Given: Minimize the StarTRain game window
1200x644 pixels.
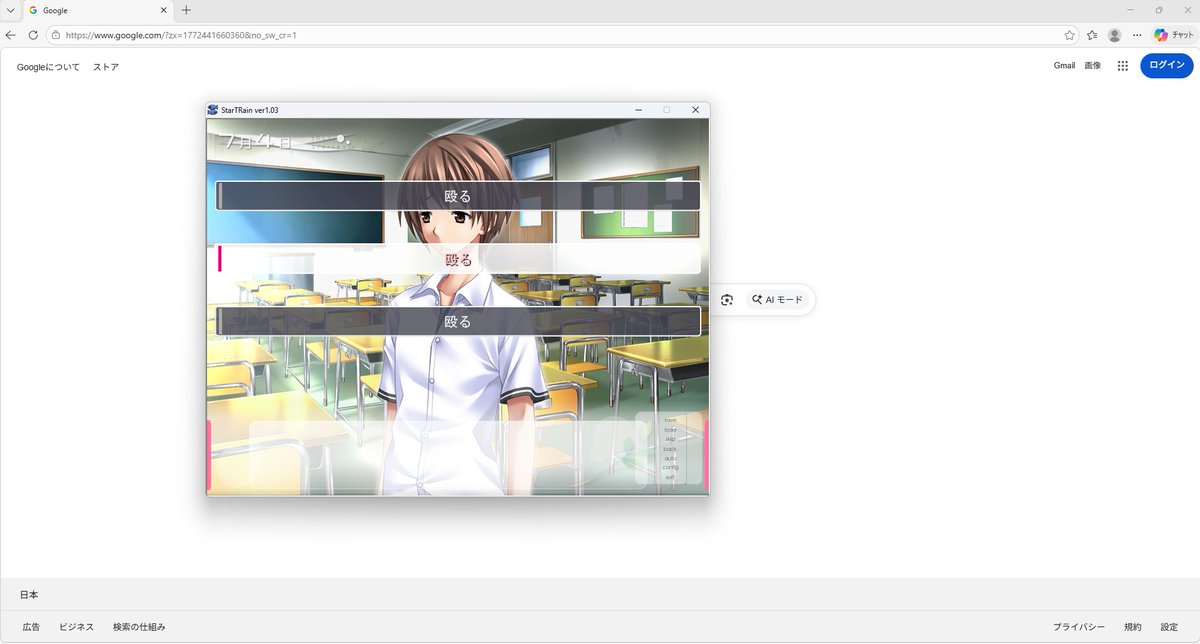Looking at the screenshot, I should pyautogui.click(x=638, y=110).
